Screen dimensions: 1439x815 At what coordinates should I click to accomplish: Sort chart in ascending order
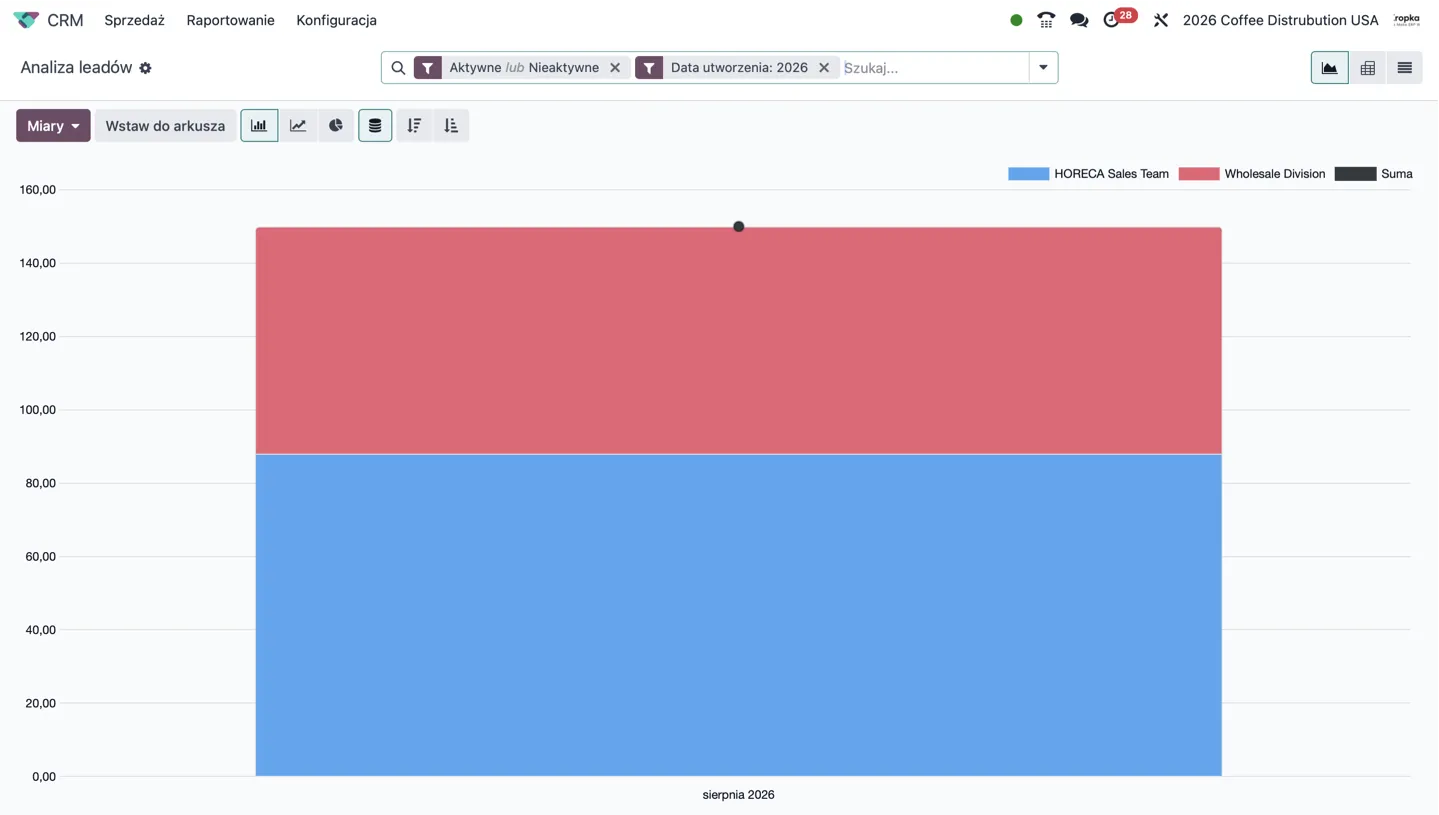[x=451, y=126]
